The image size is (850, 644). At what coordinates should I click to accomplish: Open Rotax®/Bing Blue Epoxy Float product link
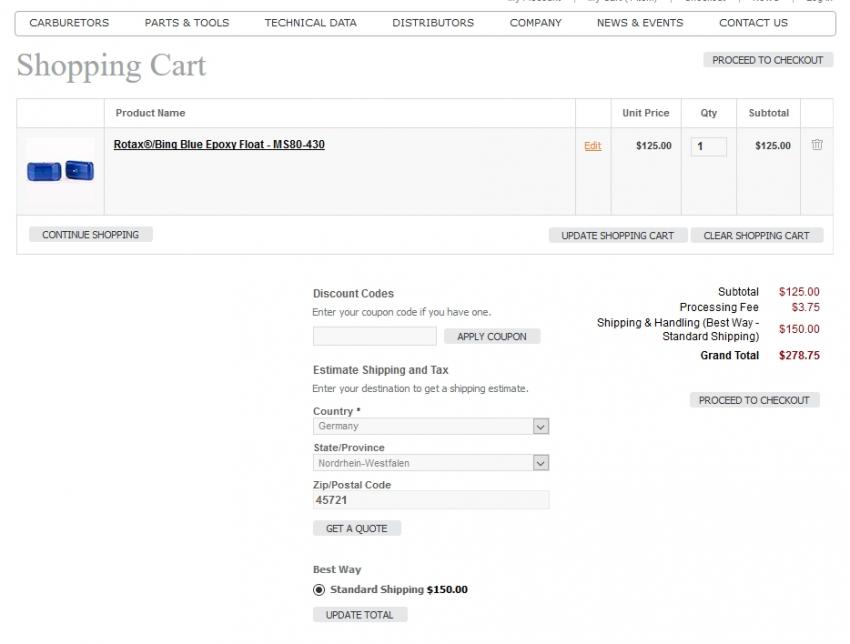[219, 145]
